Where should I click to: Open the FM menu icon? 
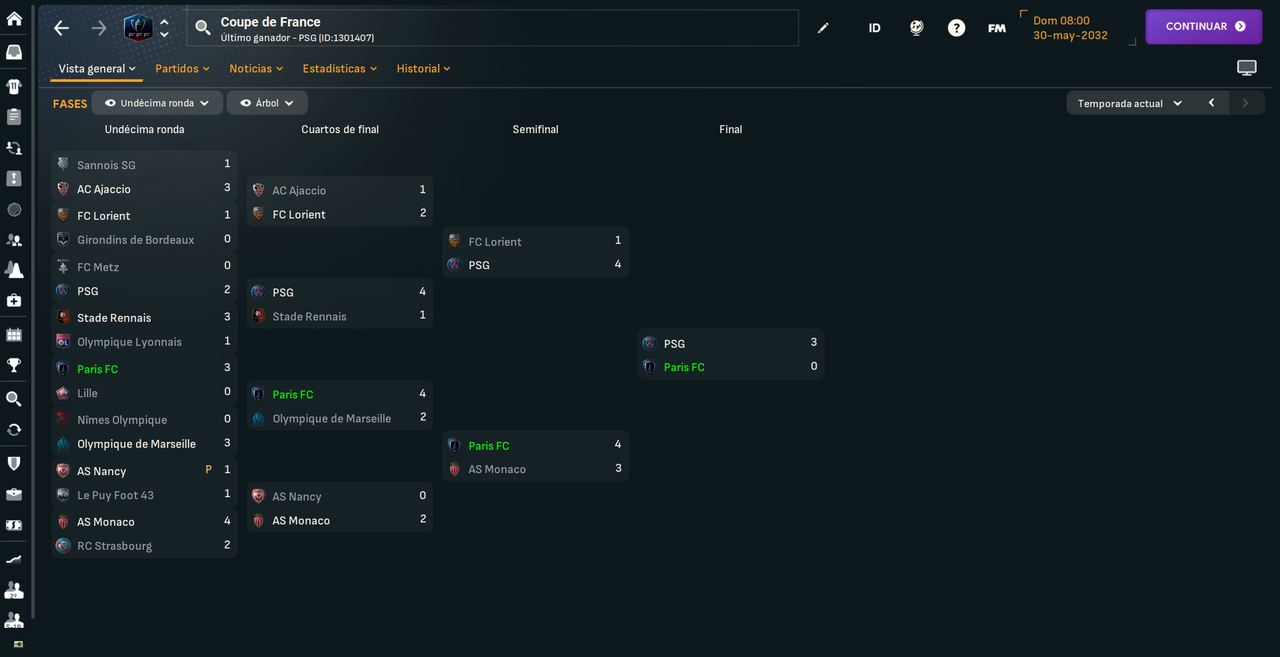pyautogui.click(x=997, y=28)
